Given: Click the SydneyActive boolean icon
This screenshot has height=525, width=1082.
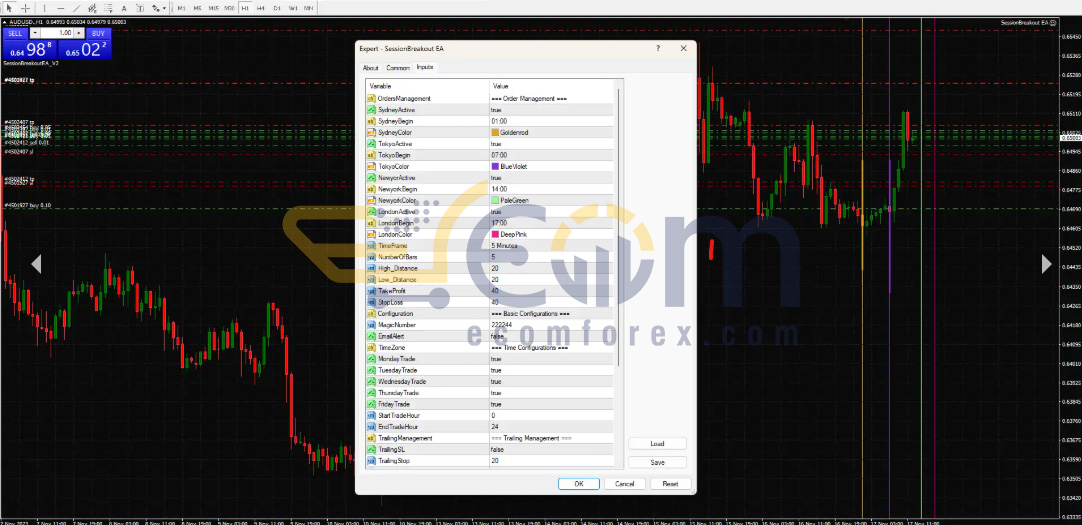Looking at the screenshot, I should click(371, 110).
